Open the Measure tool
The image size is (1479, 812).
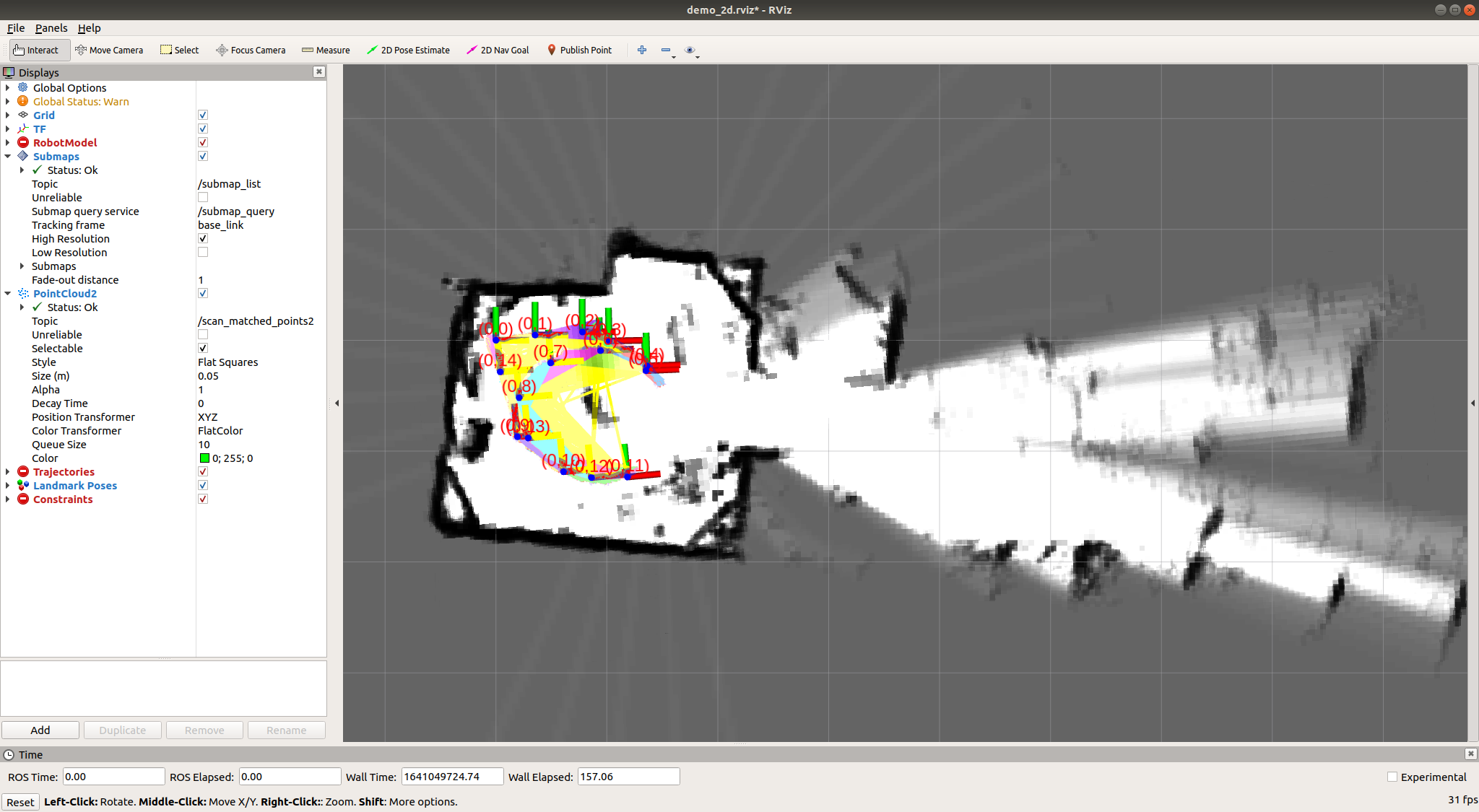pos(326,50)
